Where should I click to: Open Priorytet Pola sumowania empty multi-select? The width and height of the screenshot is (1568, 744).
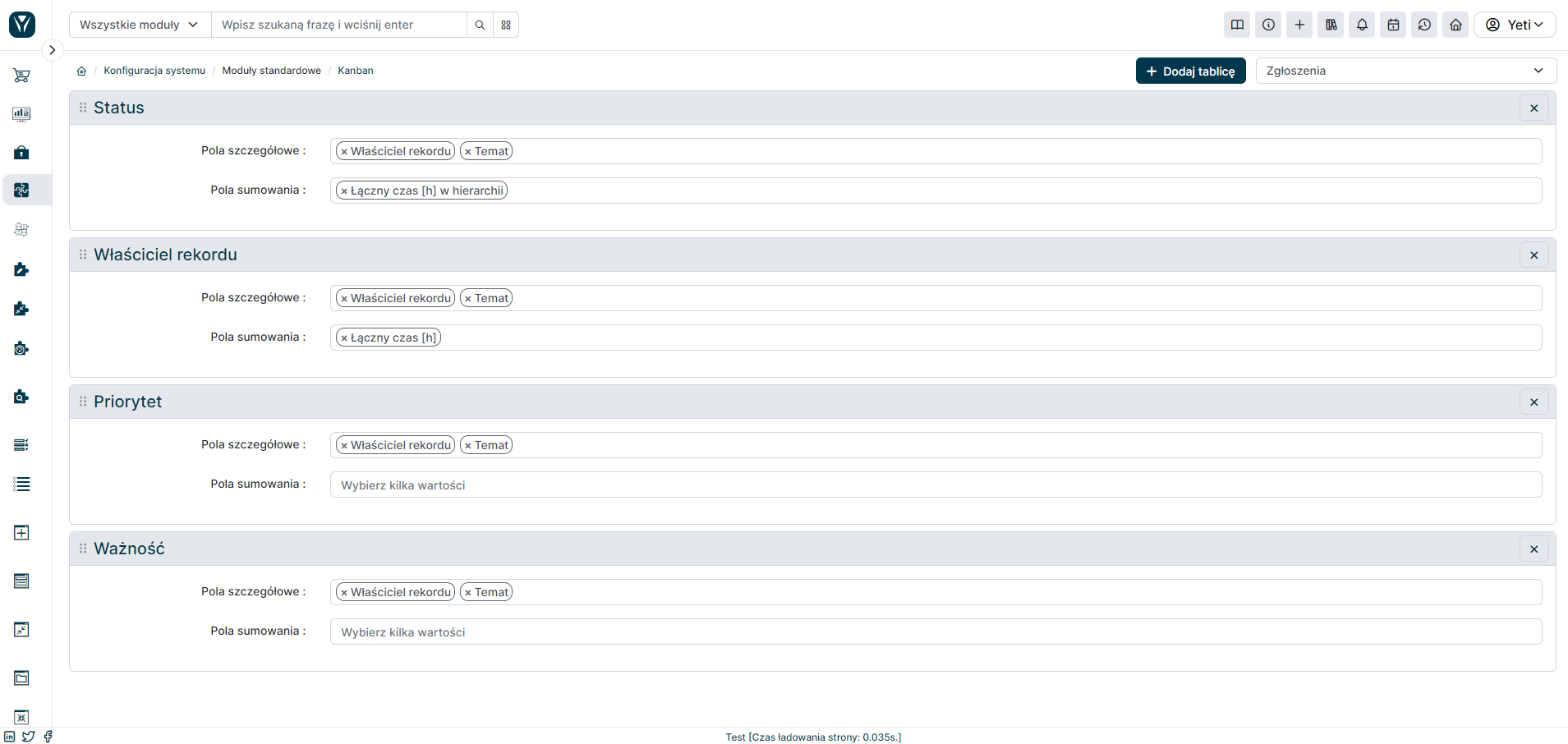point(936,485)
